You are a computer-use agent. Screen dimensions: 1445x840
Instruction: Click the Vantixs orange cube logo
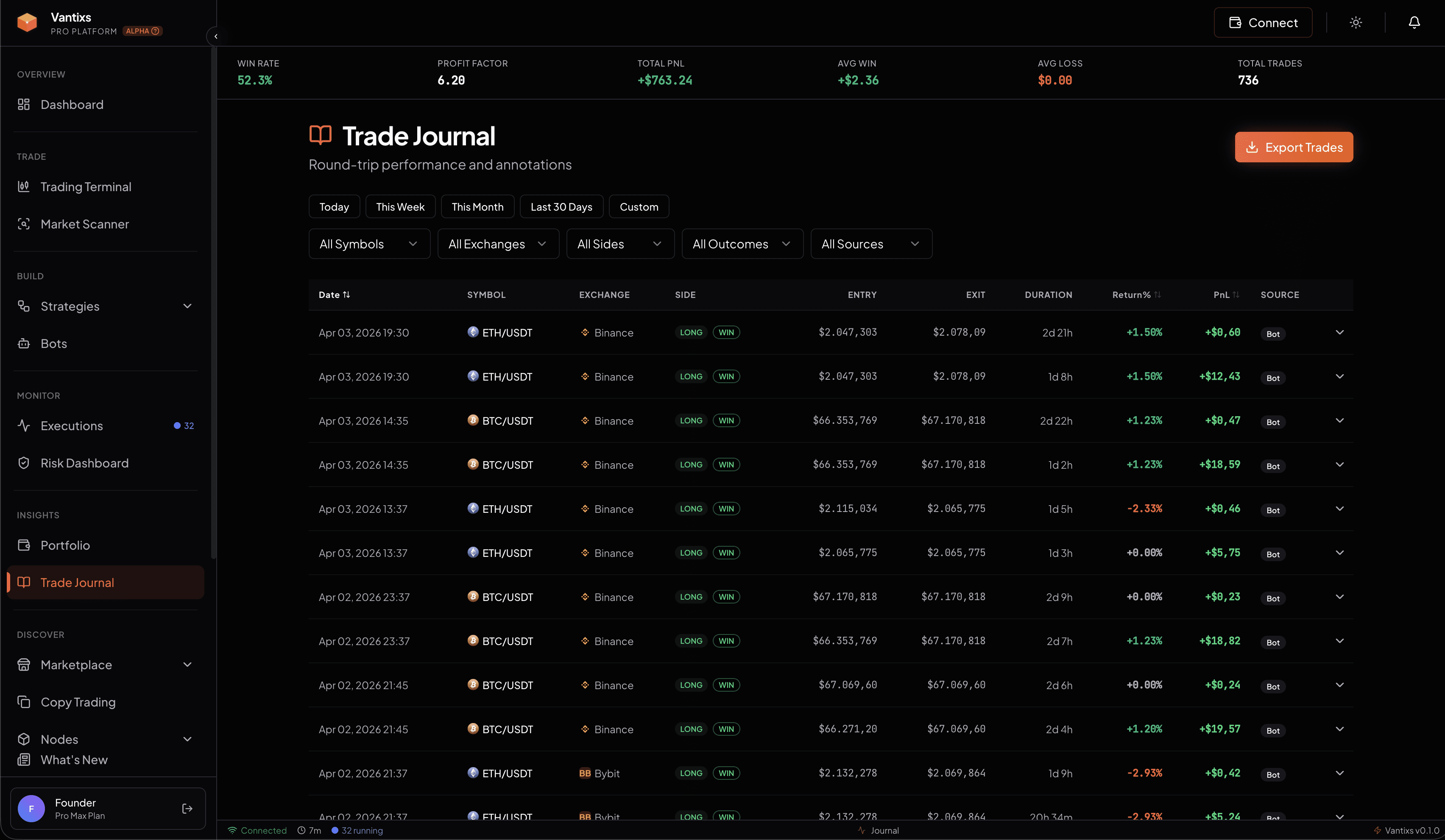(27, 22)
